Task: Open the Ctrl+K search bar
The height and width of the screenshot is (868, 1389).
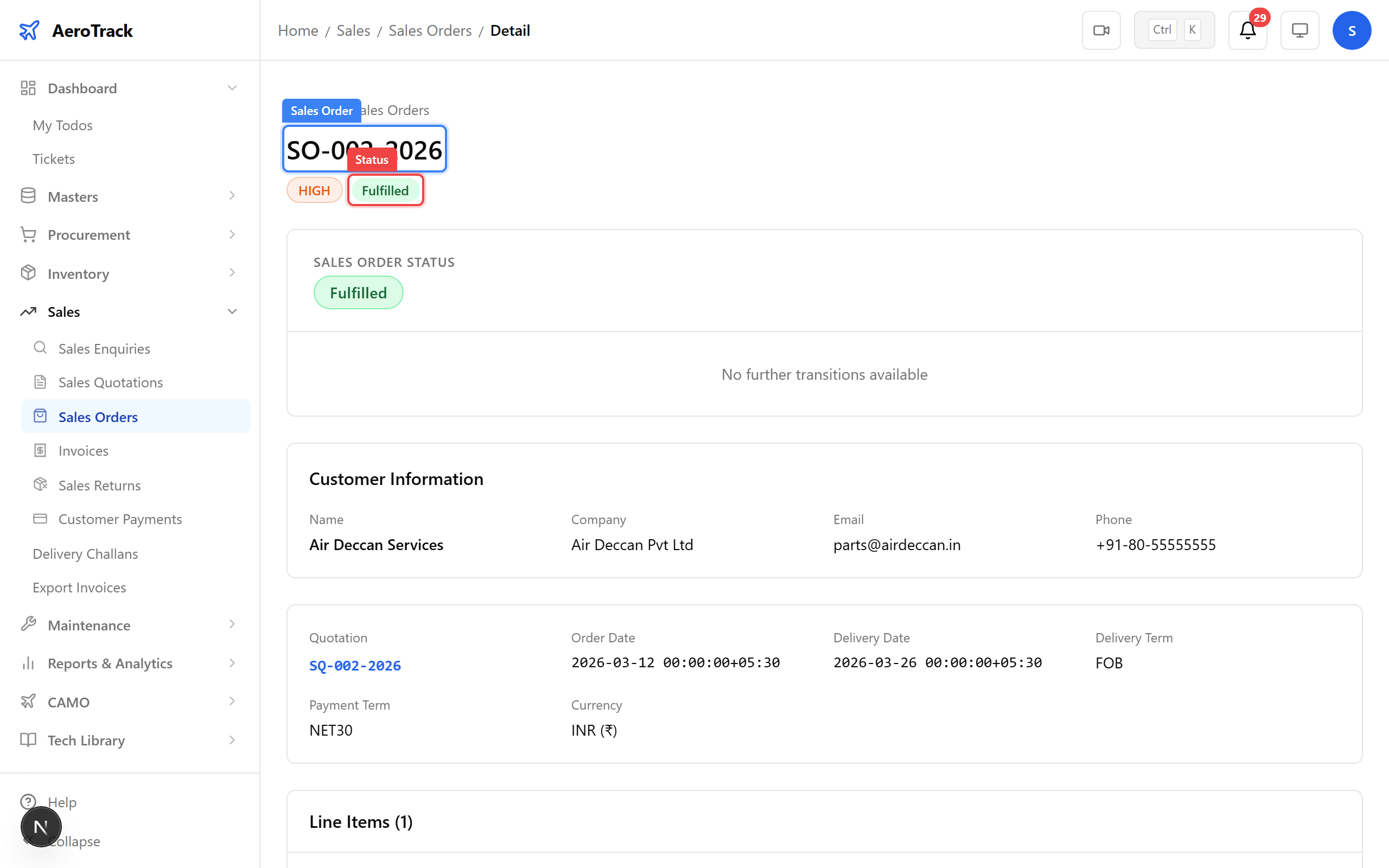Action: pos(1174,29)
